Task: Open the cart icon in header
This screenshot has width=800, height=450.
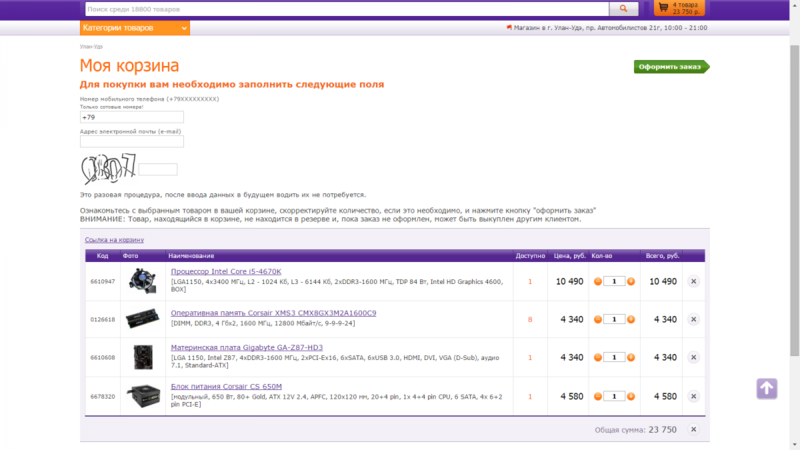Action: pos(679,8)
